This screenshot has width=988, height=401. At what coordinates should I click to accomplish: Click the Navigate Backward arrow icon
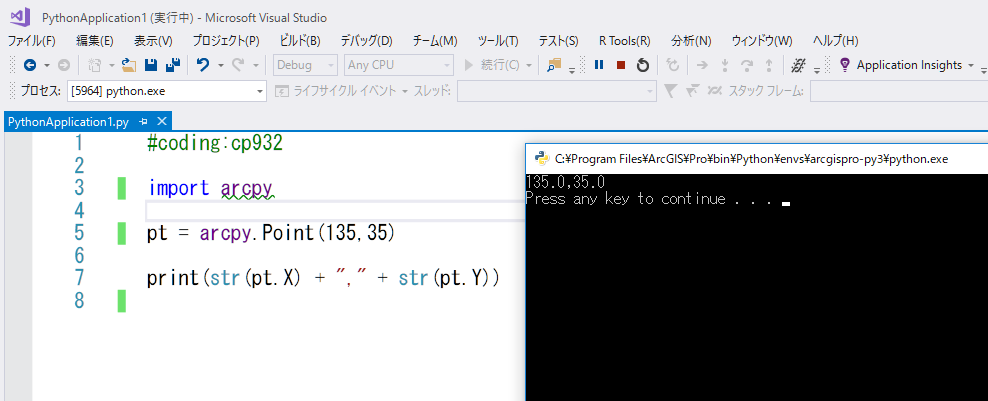(30, 65)
